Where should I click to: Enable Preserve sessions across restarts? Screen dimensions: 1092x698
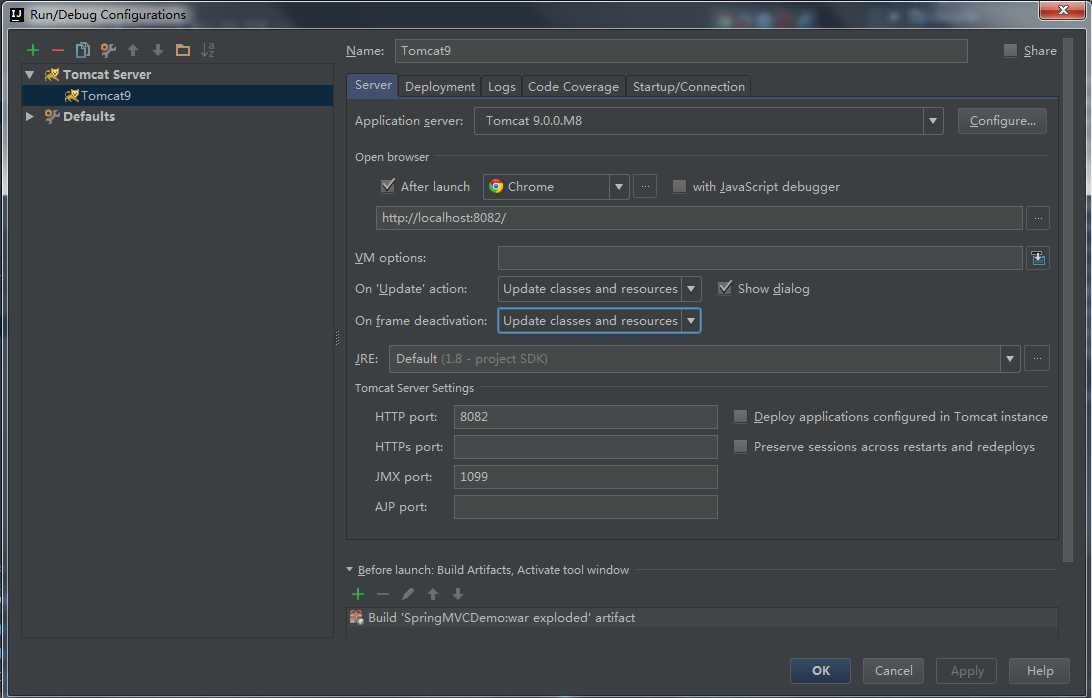740,447
